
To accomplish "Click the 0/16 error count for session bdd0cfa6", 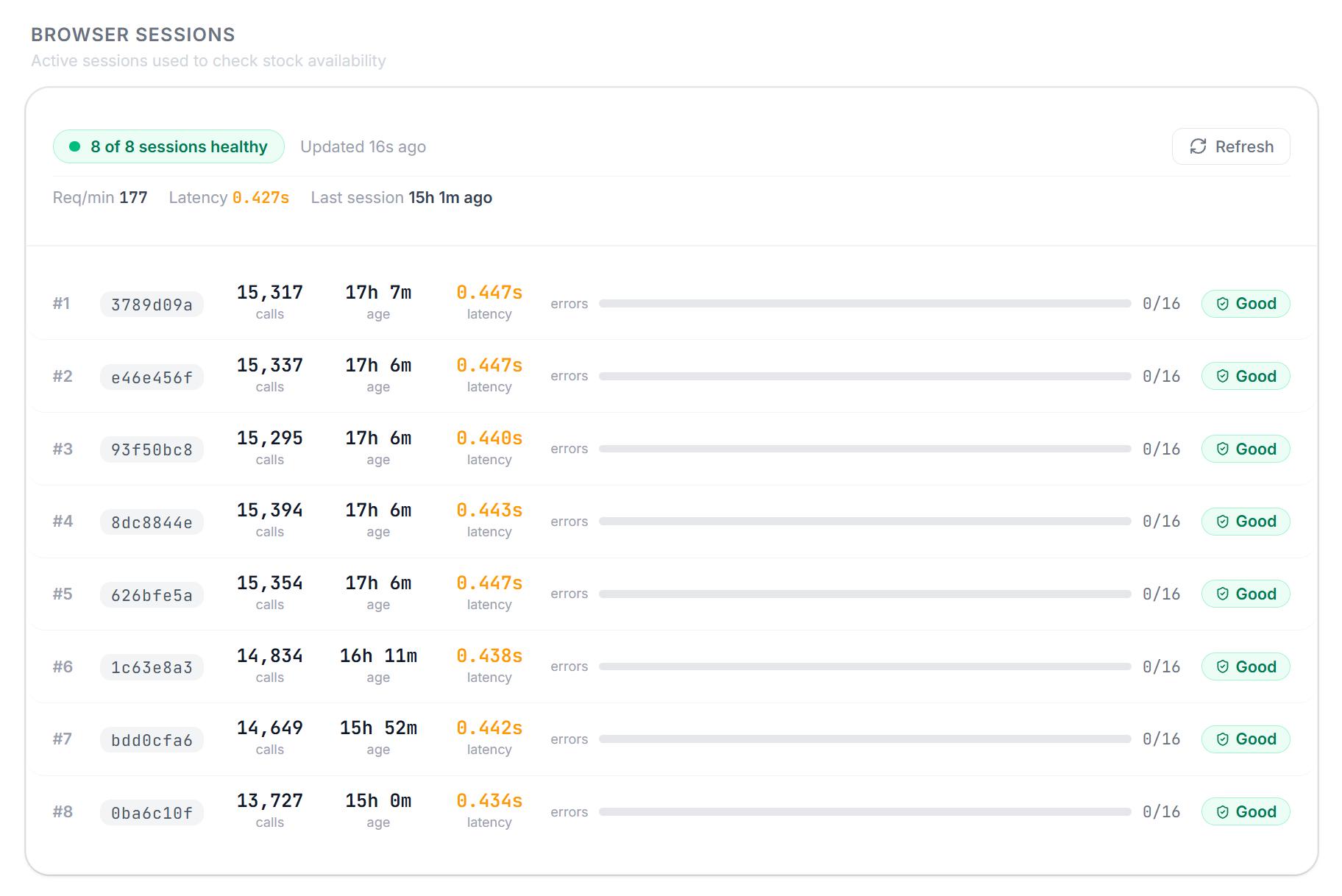I will point(1161,739).
